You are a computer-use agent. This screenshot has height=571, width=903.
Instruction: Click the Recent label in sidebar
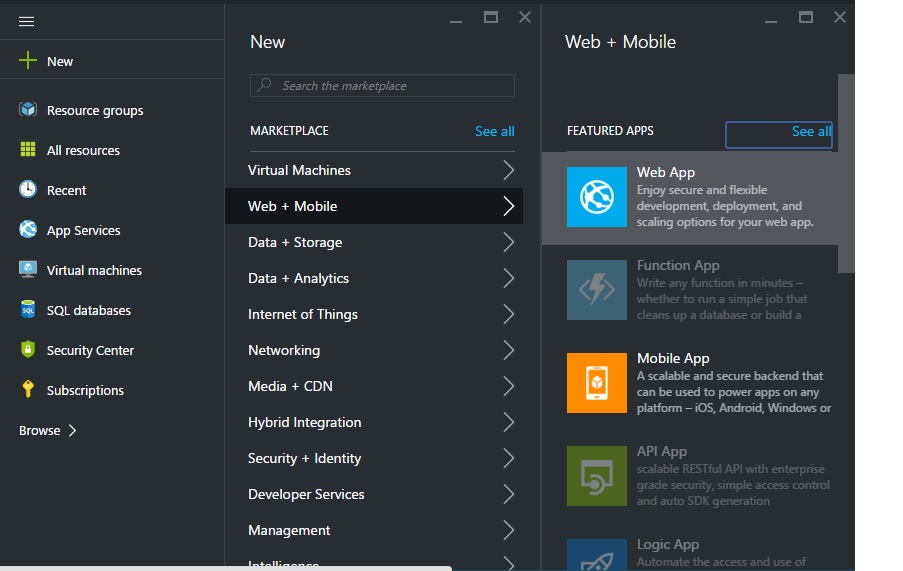click(x=66, y=191)
